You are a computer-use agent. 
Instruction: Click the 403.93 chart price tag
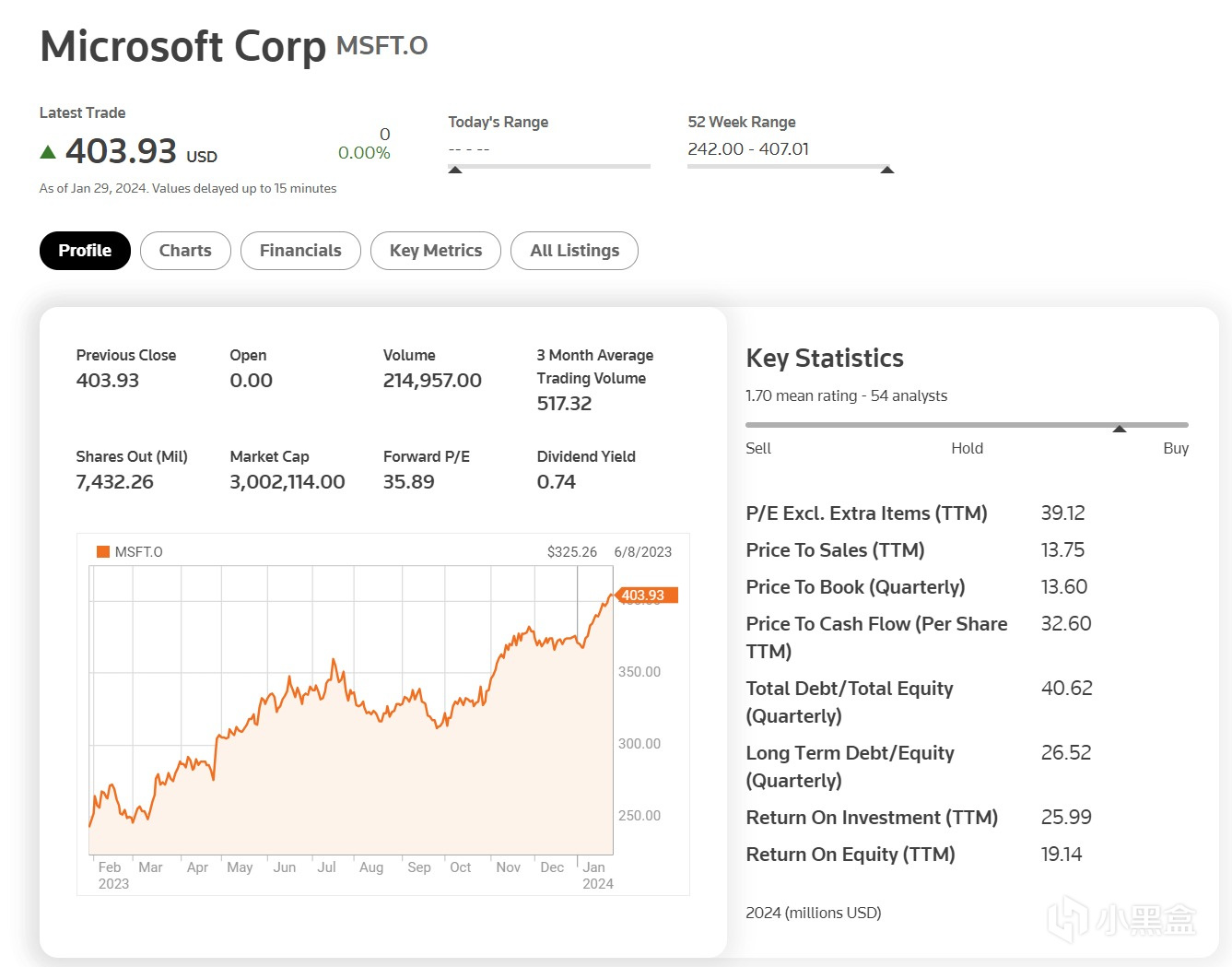647,596
